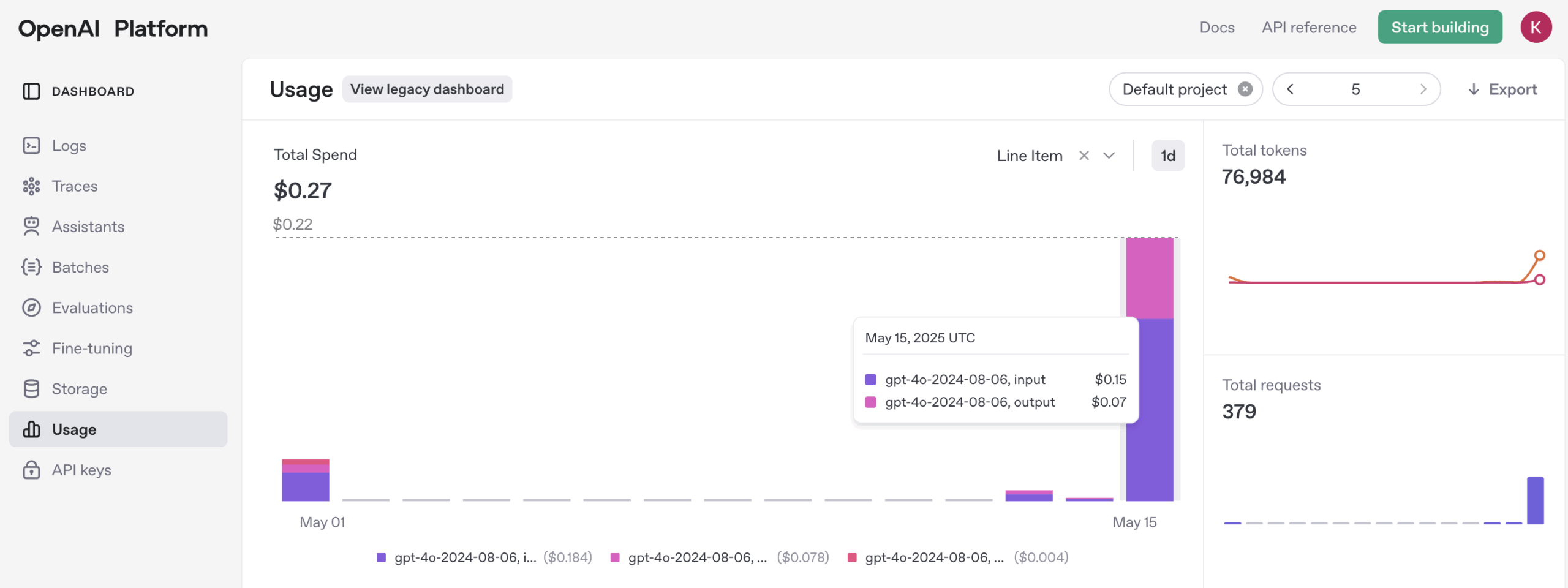Open Traces in the sidebar

point(118,186)
